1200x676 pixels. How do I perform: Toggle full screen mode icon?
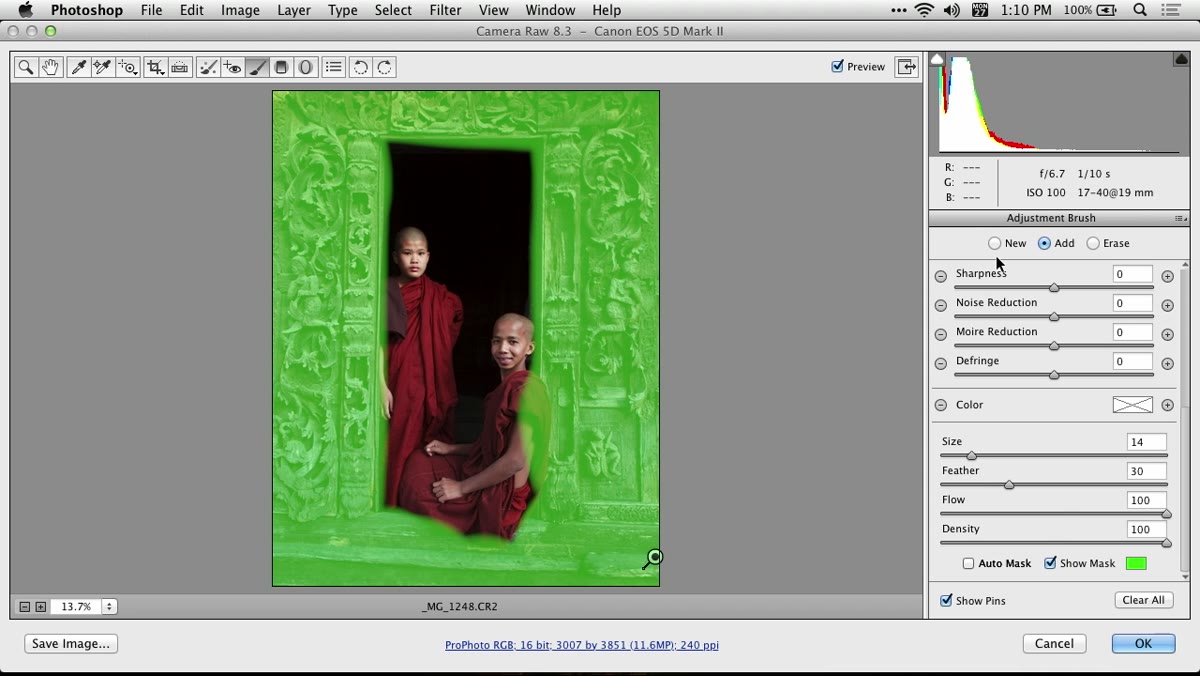coord(906,67)
